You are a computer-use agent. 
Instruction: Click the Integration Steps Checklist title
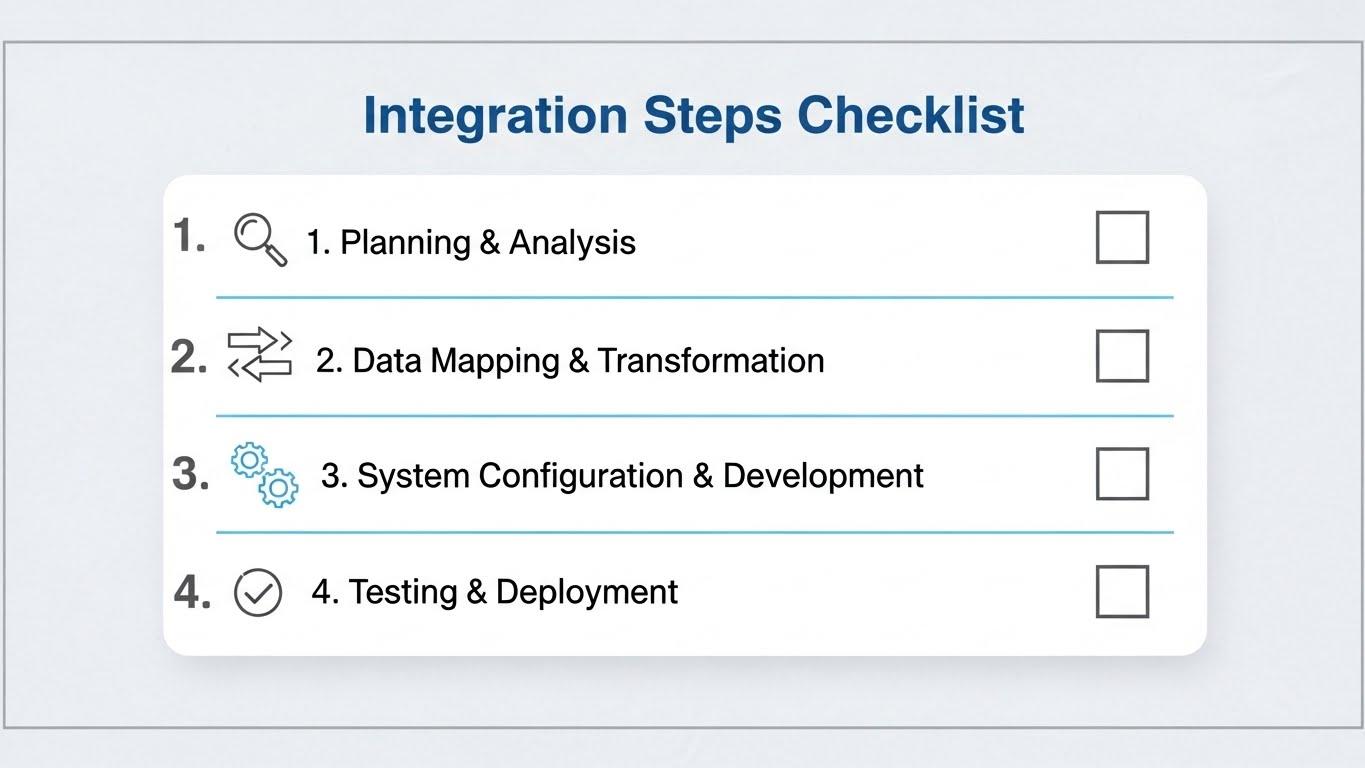693,115
